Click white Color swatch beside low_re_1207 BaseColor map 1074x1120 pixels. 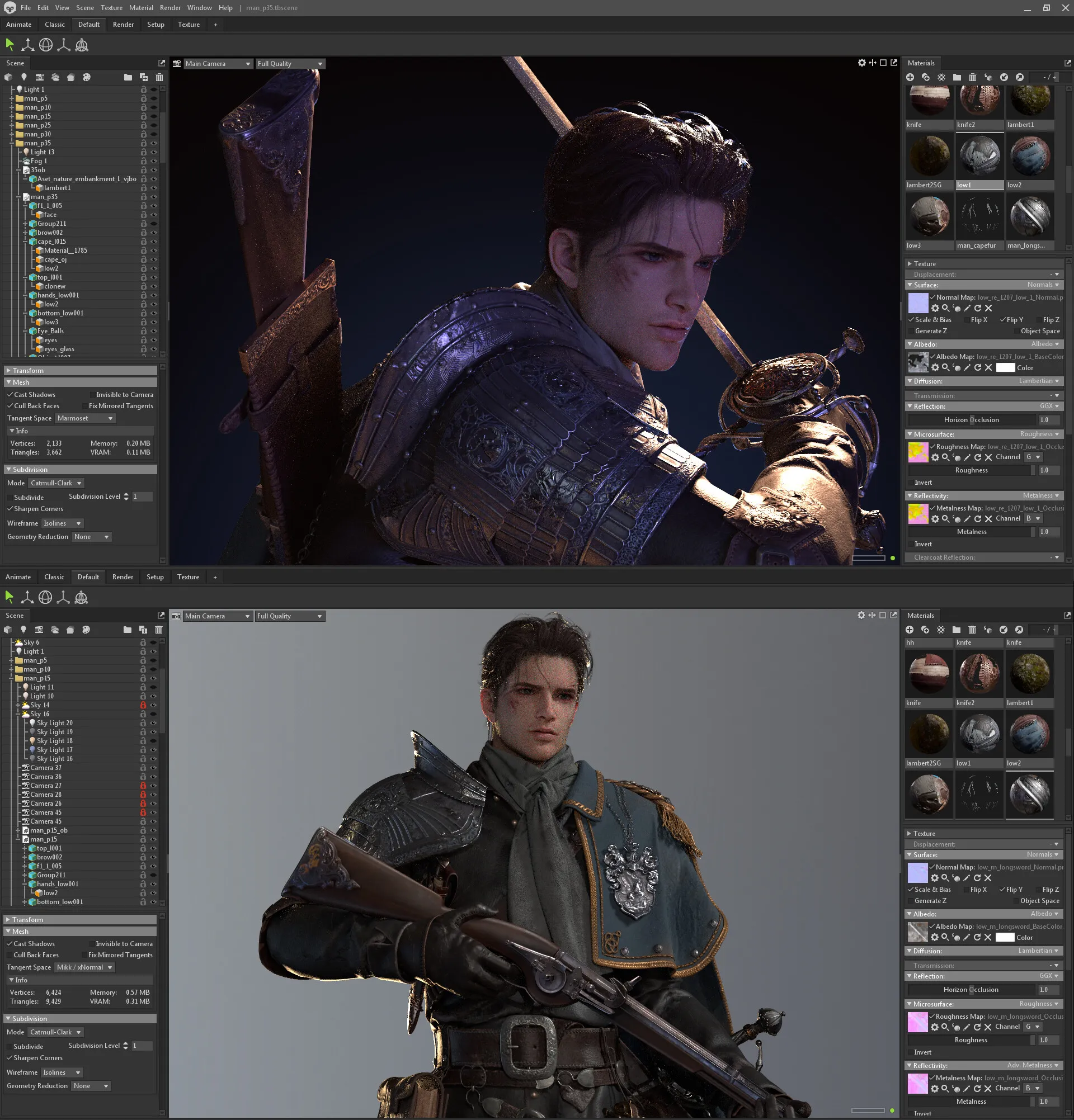[1005, 368]
